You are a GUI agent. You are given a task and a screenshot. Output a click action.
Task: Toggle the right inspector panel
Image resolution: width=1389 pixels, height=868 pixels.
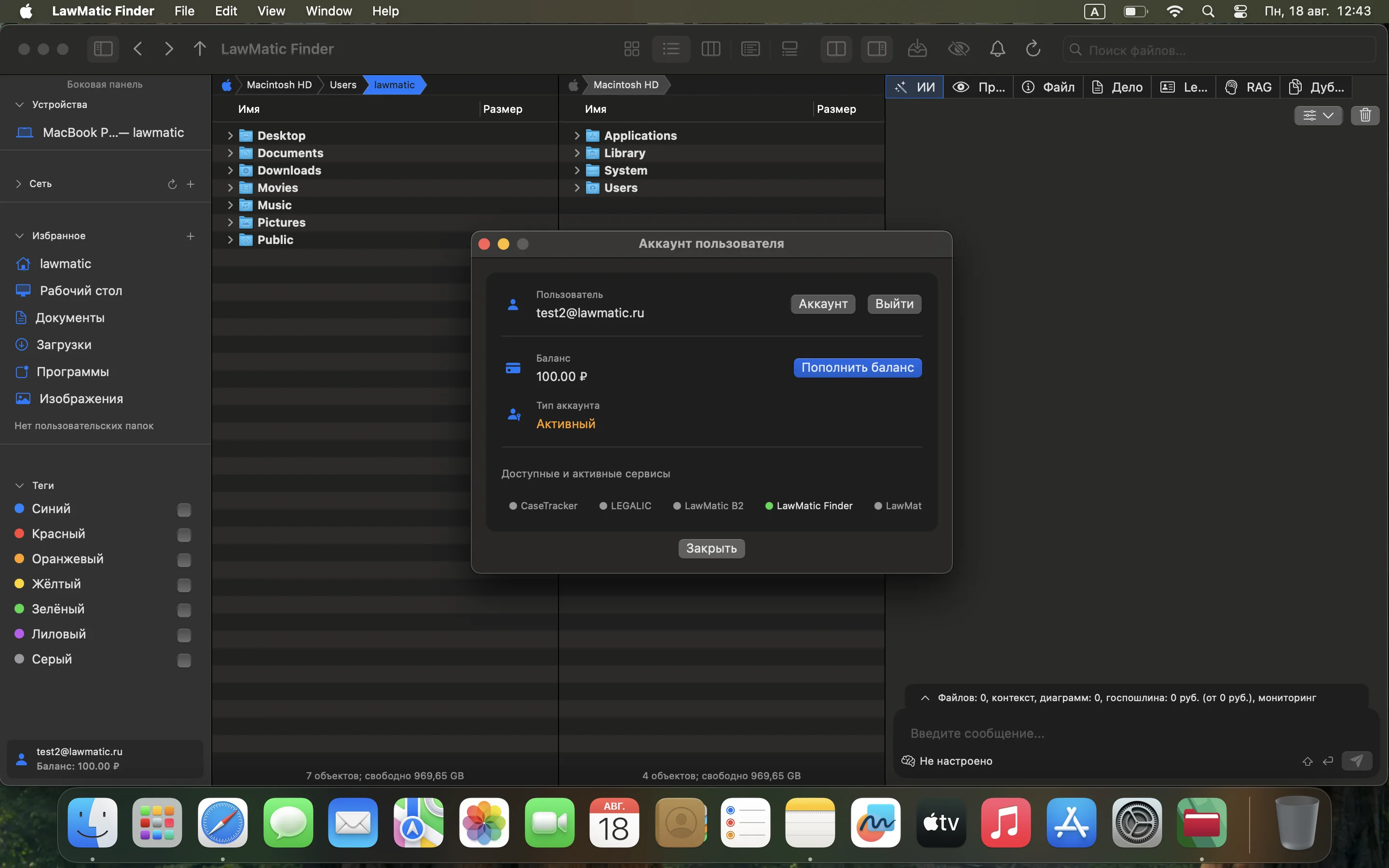876,49
